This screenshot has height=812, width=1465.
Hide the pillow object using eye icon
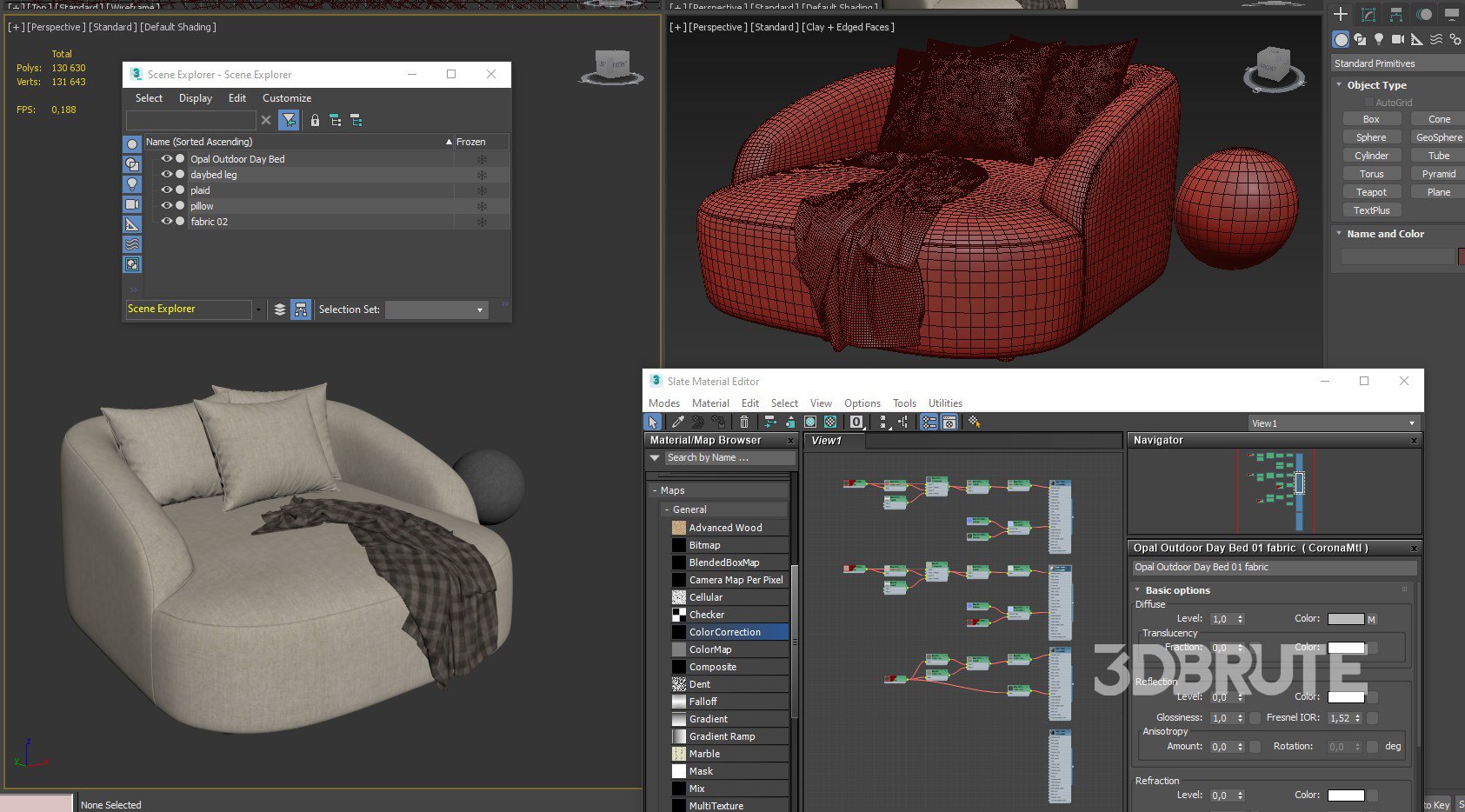(x=166, y=206)
